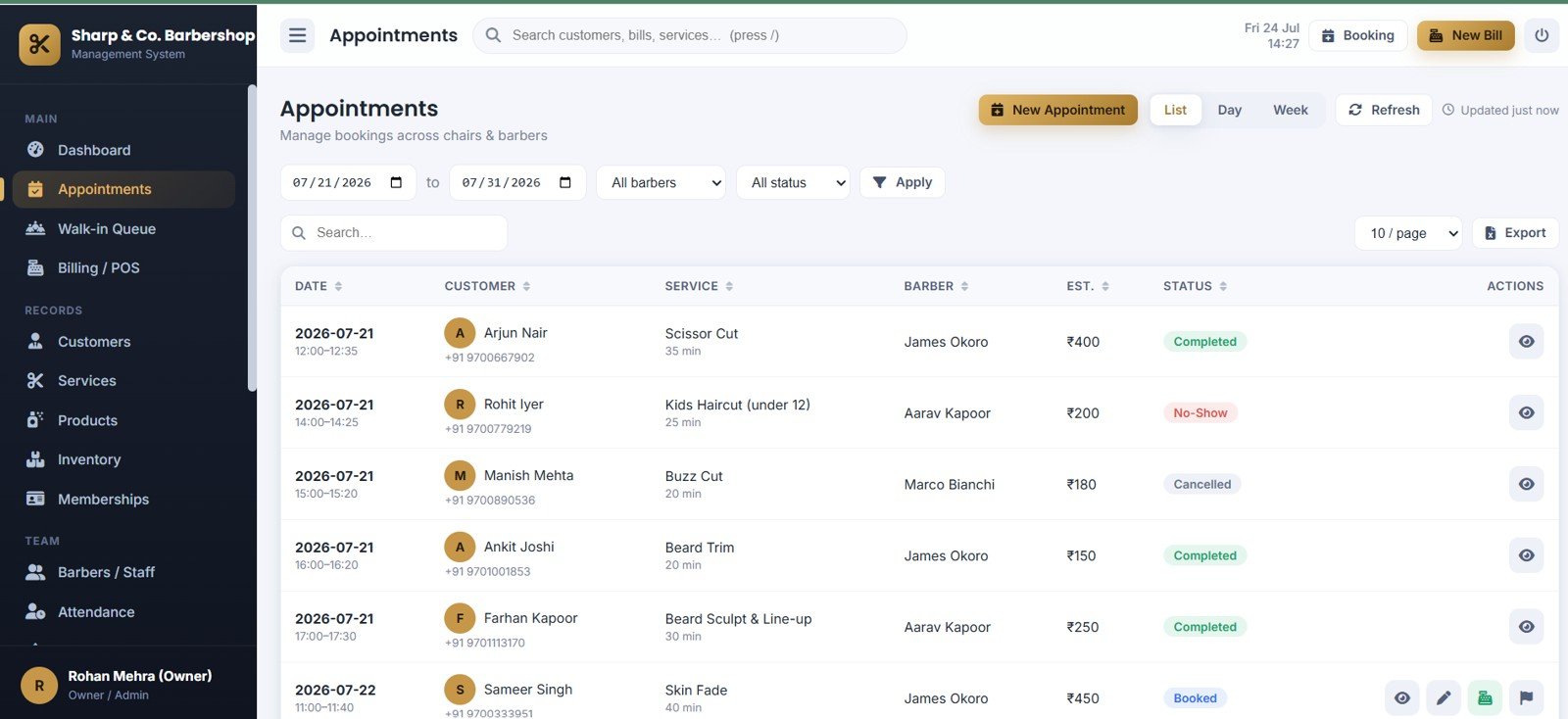View Farhan Kapoor appointment eye icon
1568x719 pixels.
click(x=1526, y=627)
